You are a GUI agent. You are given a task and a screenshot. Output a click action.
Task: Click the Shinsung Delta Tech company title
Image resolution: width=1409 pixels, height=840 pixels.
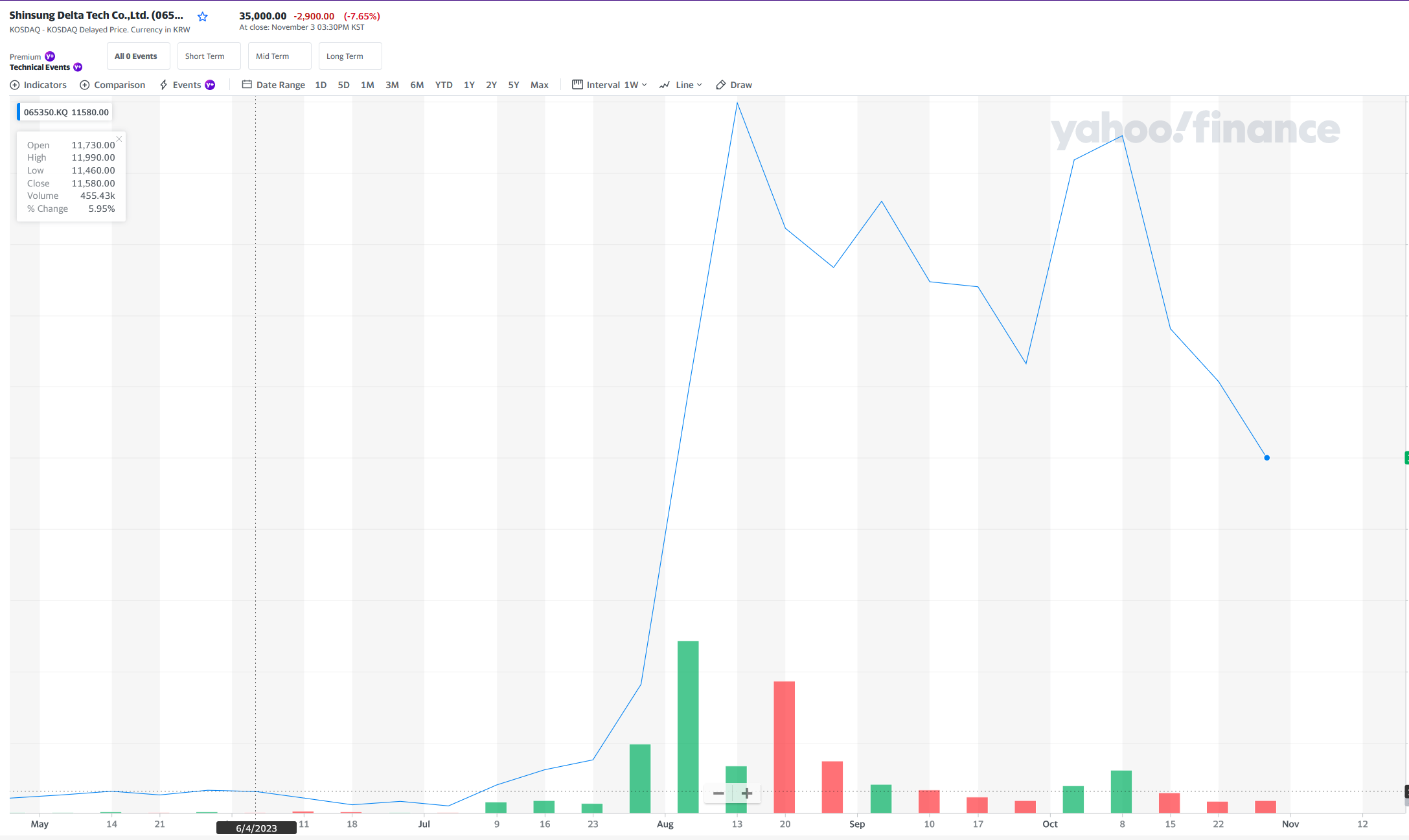click(97, 15)
